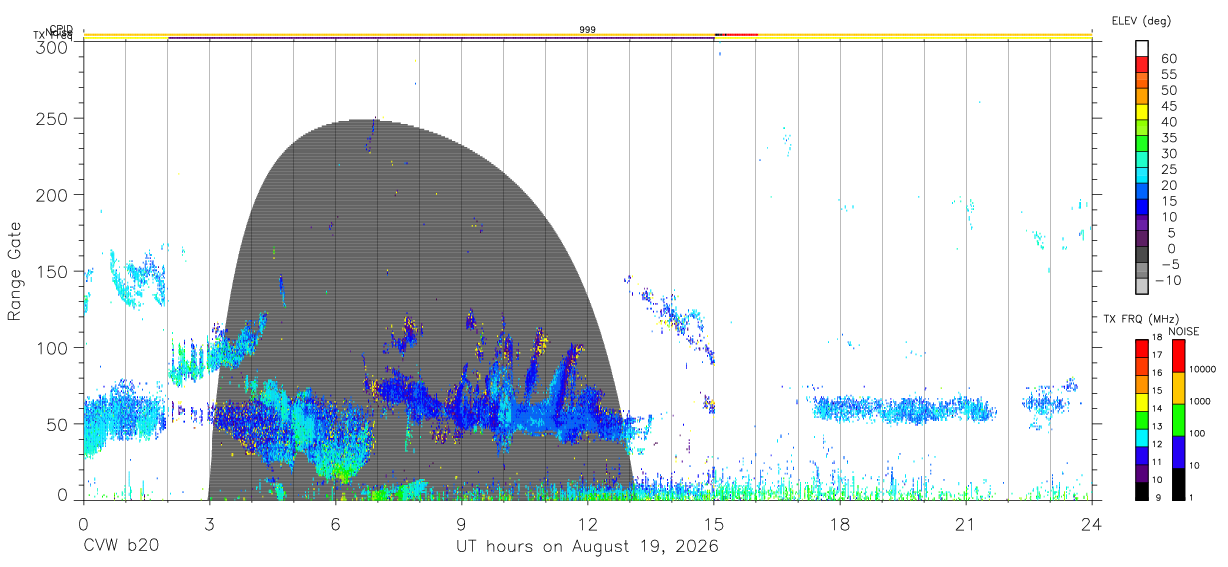Click the '3' tick on UT hours axis
Screen dimensions: 1228x567
(209, 524)
